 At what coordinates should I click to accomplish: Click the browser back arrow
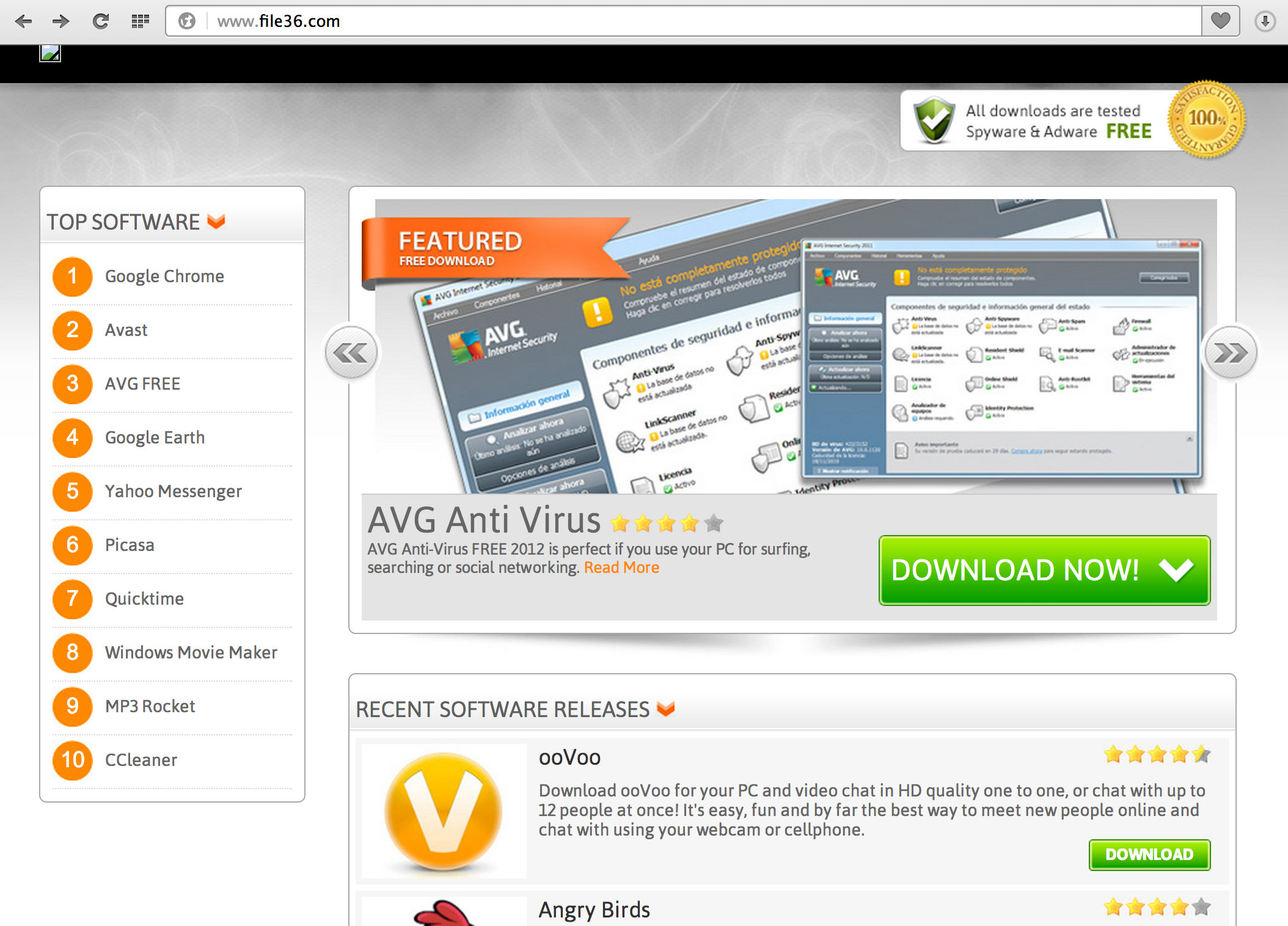(x=23, y=21)
